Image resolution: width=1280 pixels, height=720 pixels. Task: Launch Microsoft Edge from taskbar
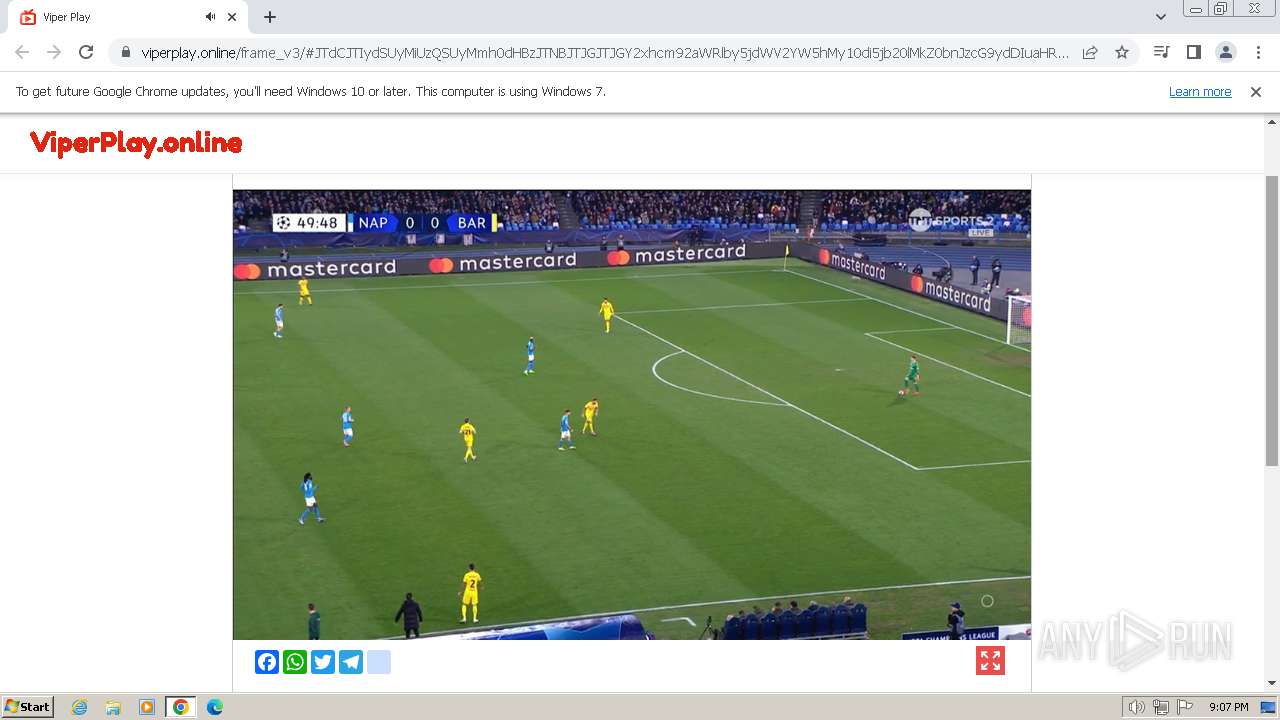tap(215, 707)
